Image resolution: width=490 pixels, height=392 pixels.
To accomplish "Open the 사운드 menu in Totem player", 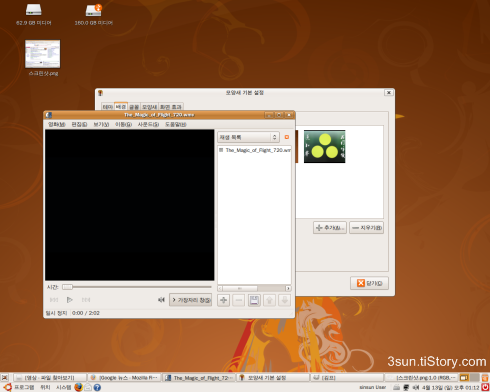I will click(x=148, y=124).
